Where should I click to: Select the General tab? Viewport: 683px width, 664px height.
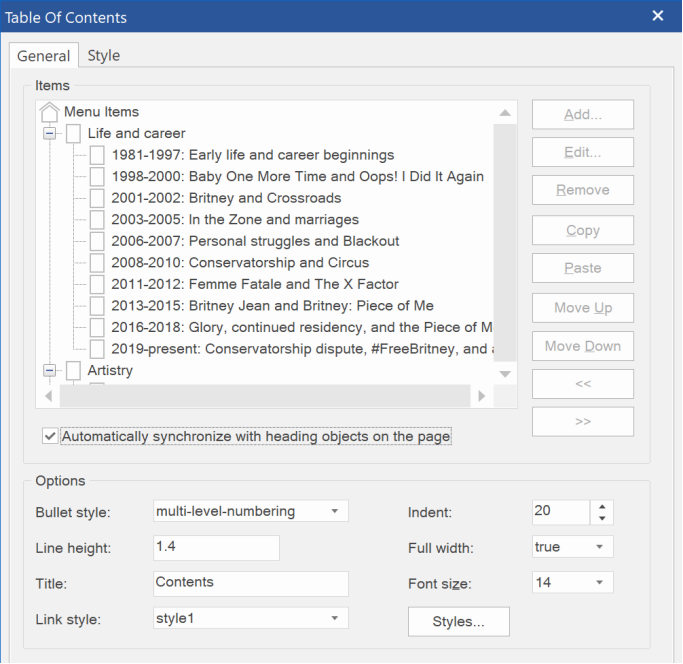point(44,56)
